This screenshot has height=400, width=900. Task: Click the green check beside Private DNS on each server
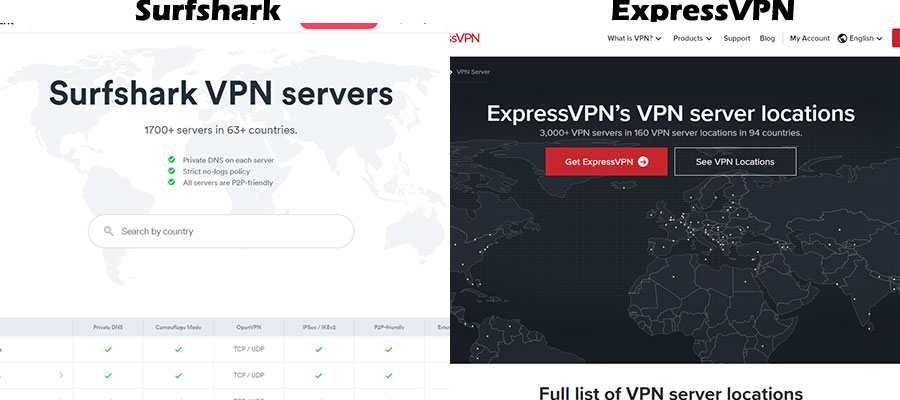pyautogui.click(x=171, y=160)
